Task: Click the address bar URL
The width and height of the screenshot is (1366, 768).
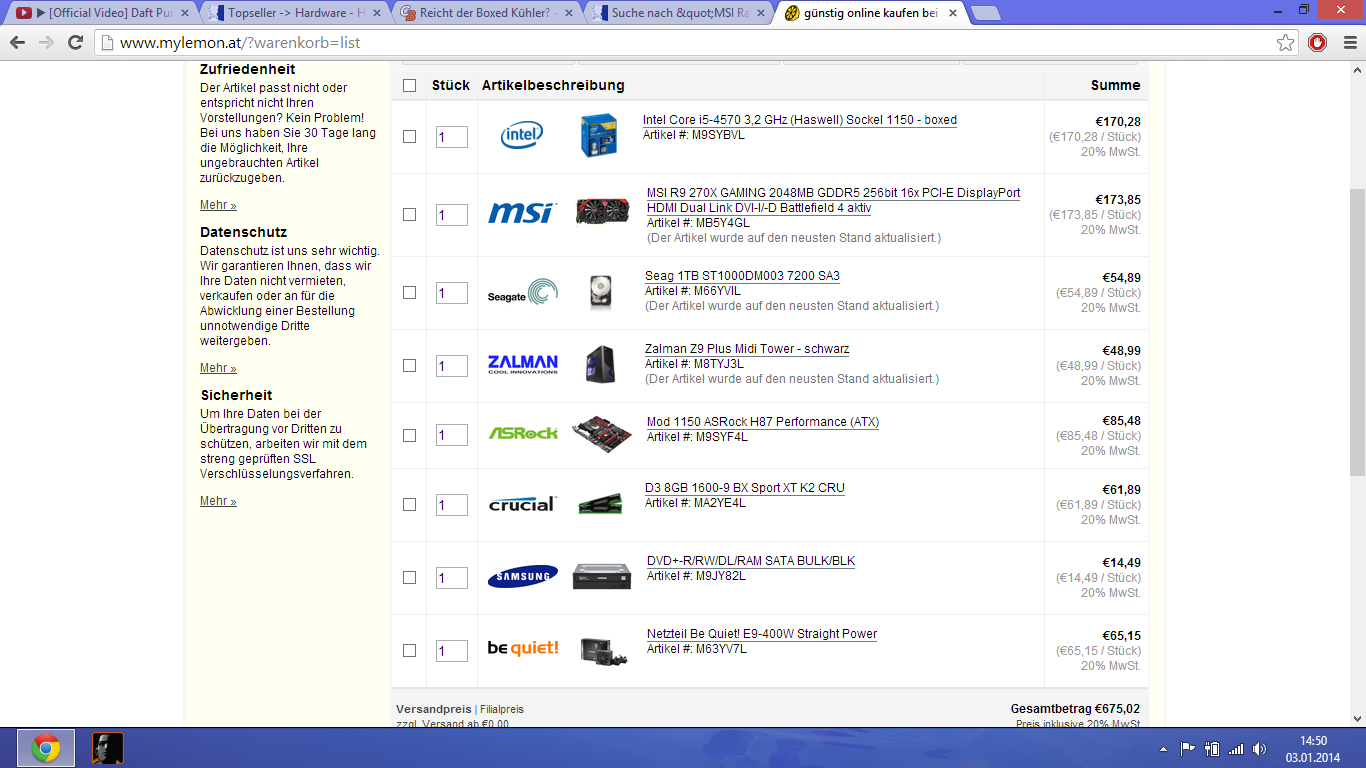Action: click(x=240, y=43)
